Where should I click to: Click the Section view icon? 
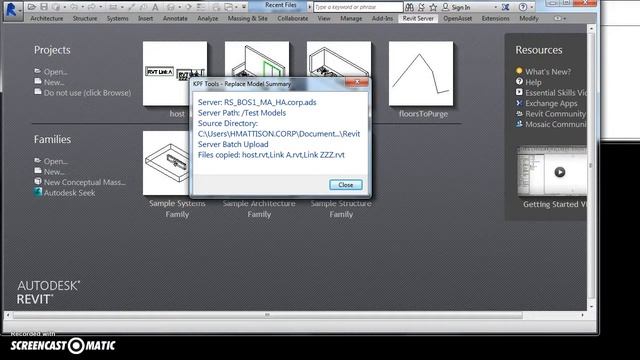click(189, 7)
